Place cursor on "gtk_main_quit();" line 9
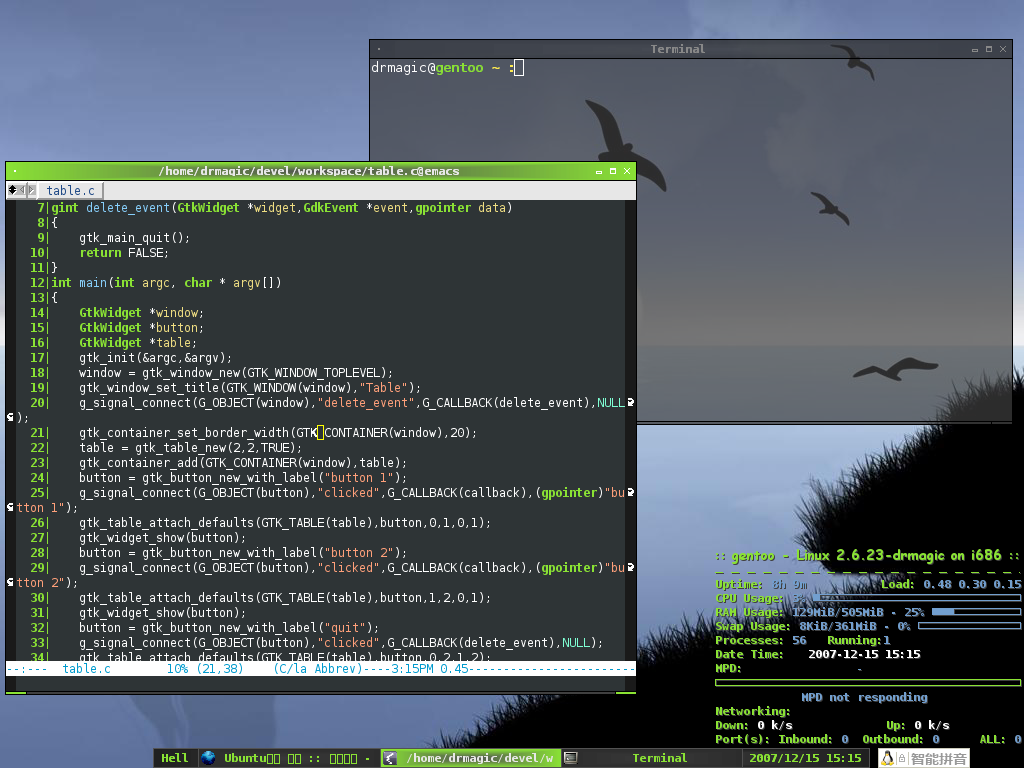This screenshot has height=768, width=1024. point(135,238)
